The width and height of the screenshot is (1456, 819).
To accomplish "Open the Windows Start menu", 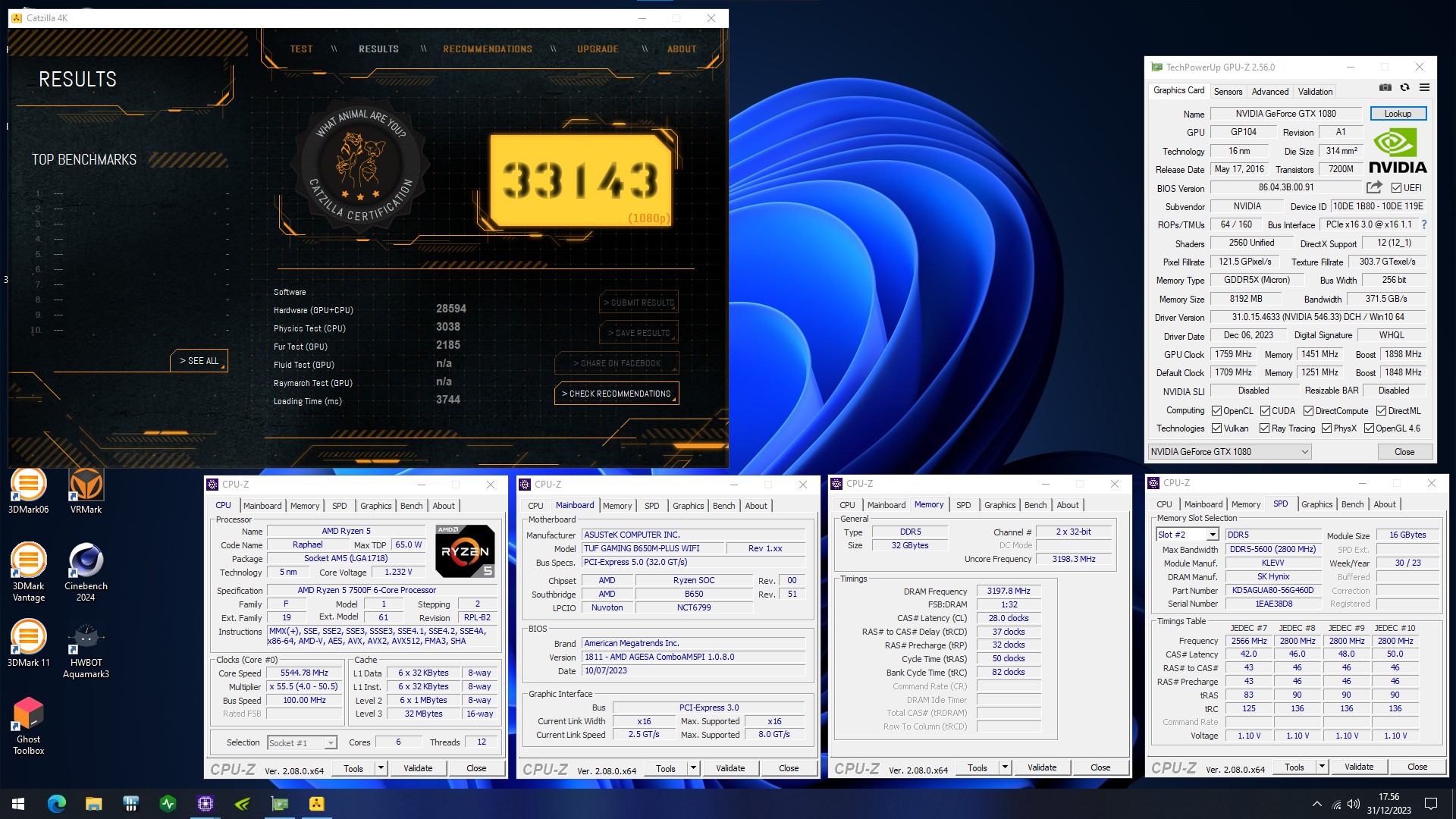I will point(19,803).
